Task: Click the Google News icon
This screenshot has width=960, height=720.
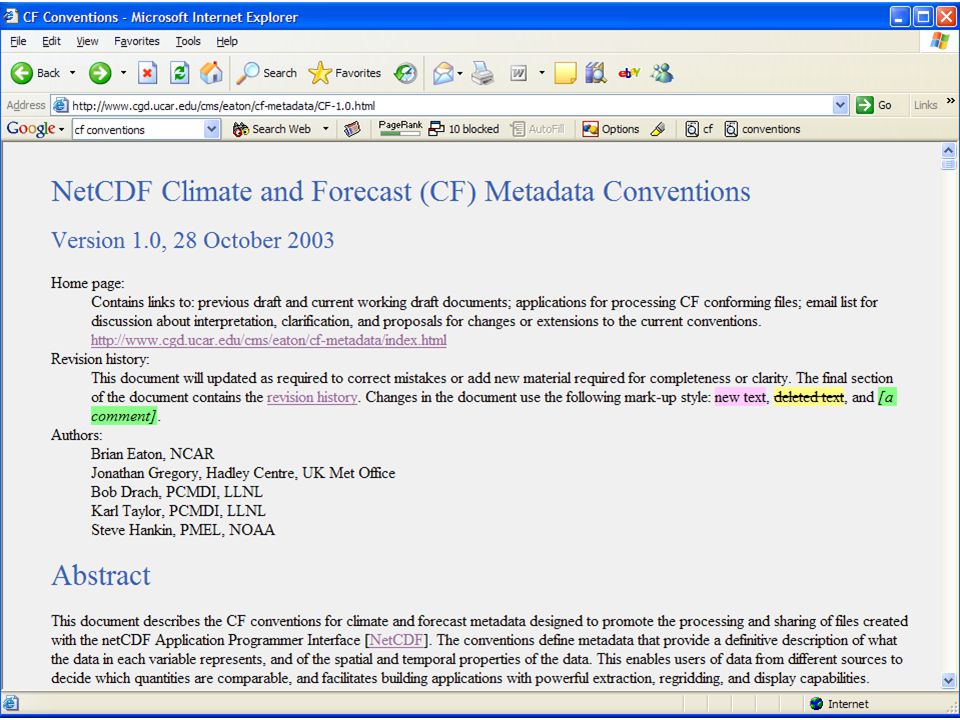Action: pos(352,129)
